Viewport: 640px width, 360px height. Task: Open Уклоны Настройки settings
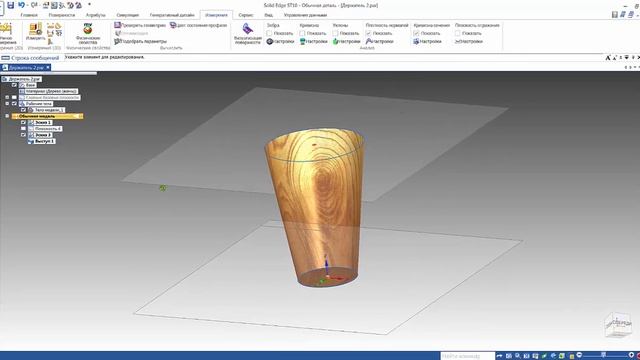coord(347,41)
